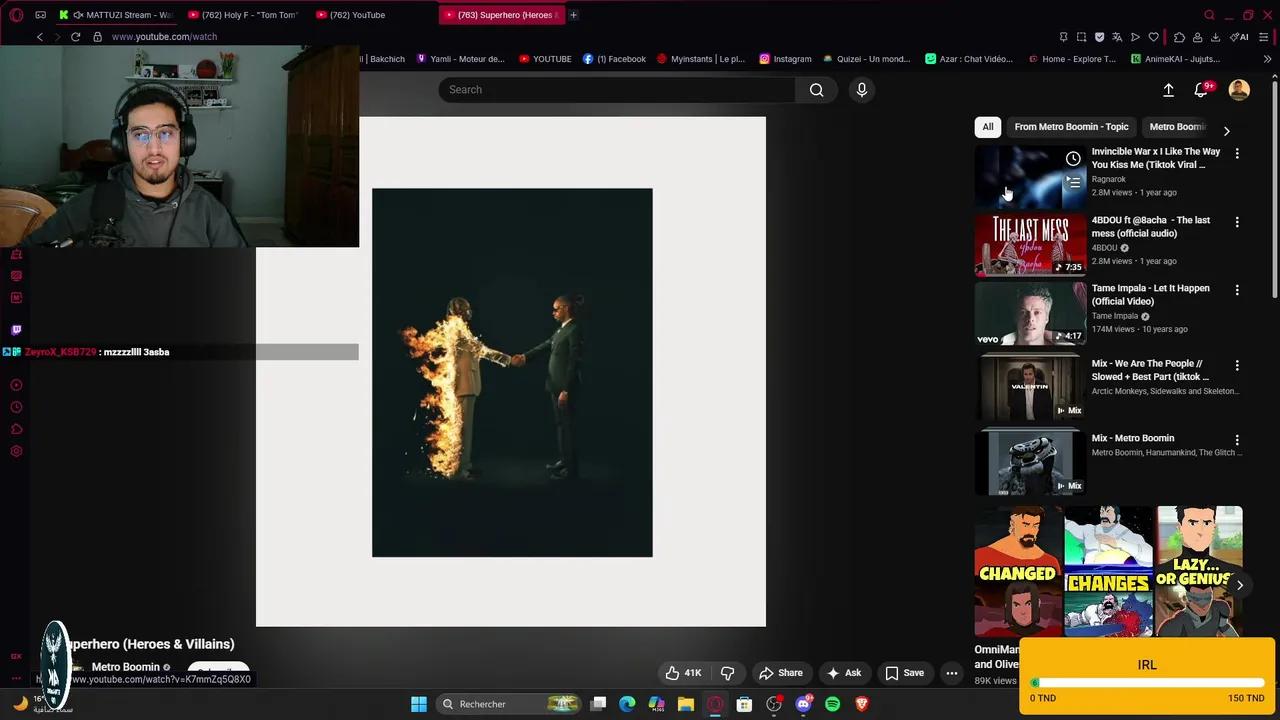
Task: Open Opera sidebar settings gear
Action: click(16, 451)
